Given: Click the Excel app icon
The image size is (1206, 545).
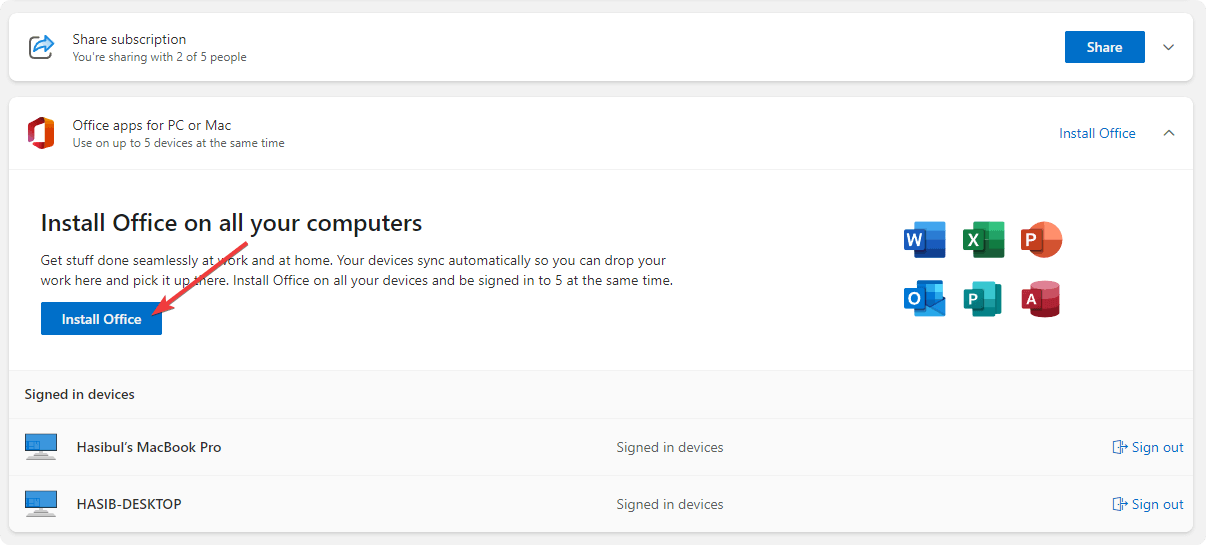Looking at the screenshot, I should pyautogui.click(x=983, y=240).
